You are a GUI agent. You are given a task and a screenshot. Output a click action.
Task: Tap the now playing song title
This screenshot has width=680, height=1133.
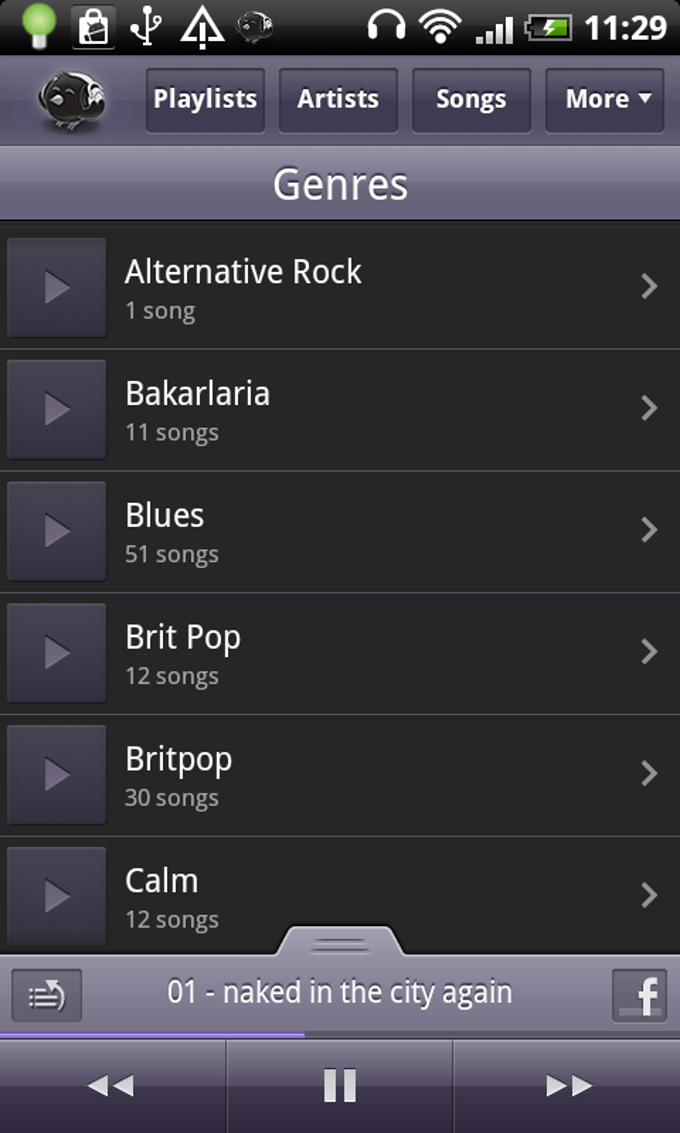340,993
